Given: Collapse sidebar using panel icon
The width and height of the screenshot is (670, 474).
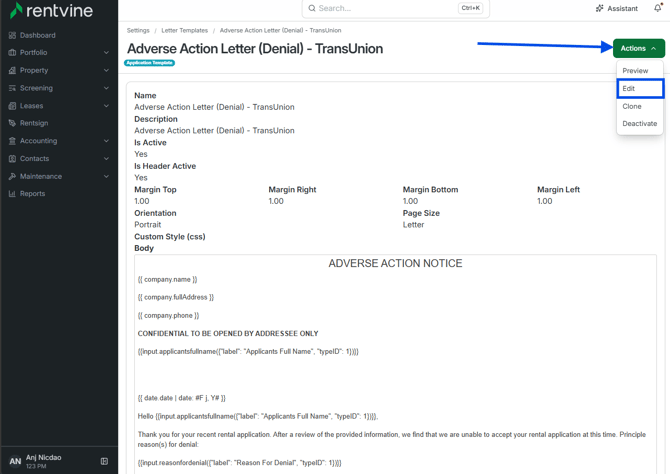Looking at the screenshot, I should 104,461.
